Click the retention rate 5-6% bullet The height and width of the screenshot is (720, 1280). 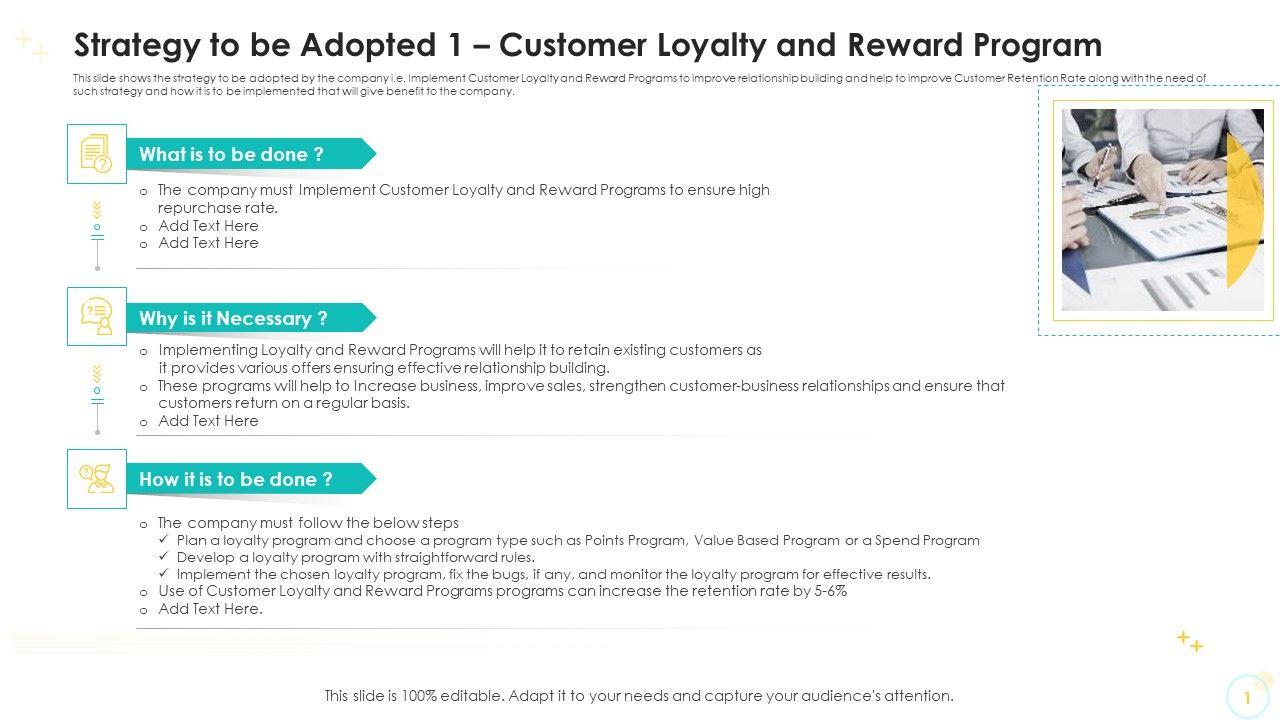coord(502,591)
